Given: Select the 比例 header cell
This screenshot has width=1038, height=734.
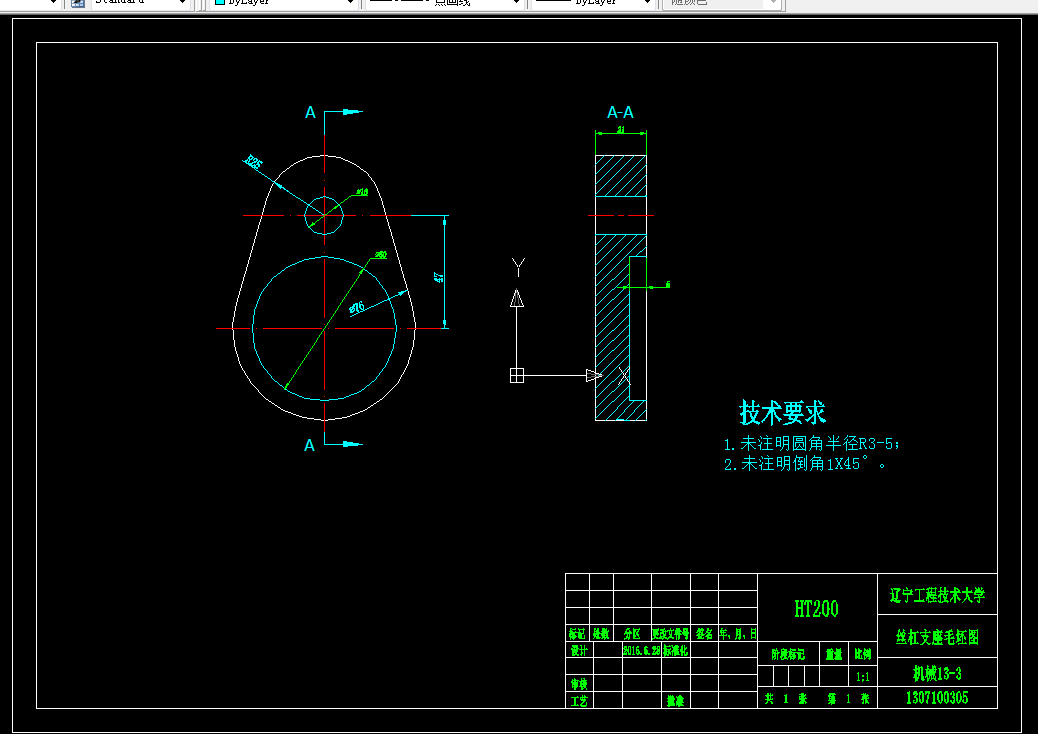Looking at the screenshot, I should (x=863, y=655).
